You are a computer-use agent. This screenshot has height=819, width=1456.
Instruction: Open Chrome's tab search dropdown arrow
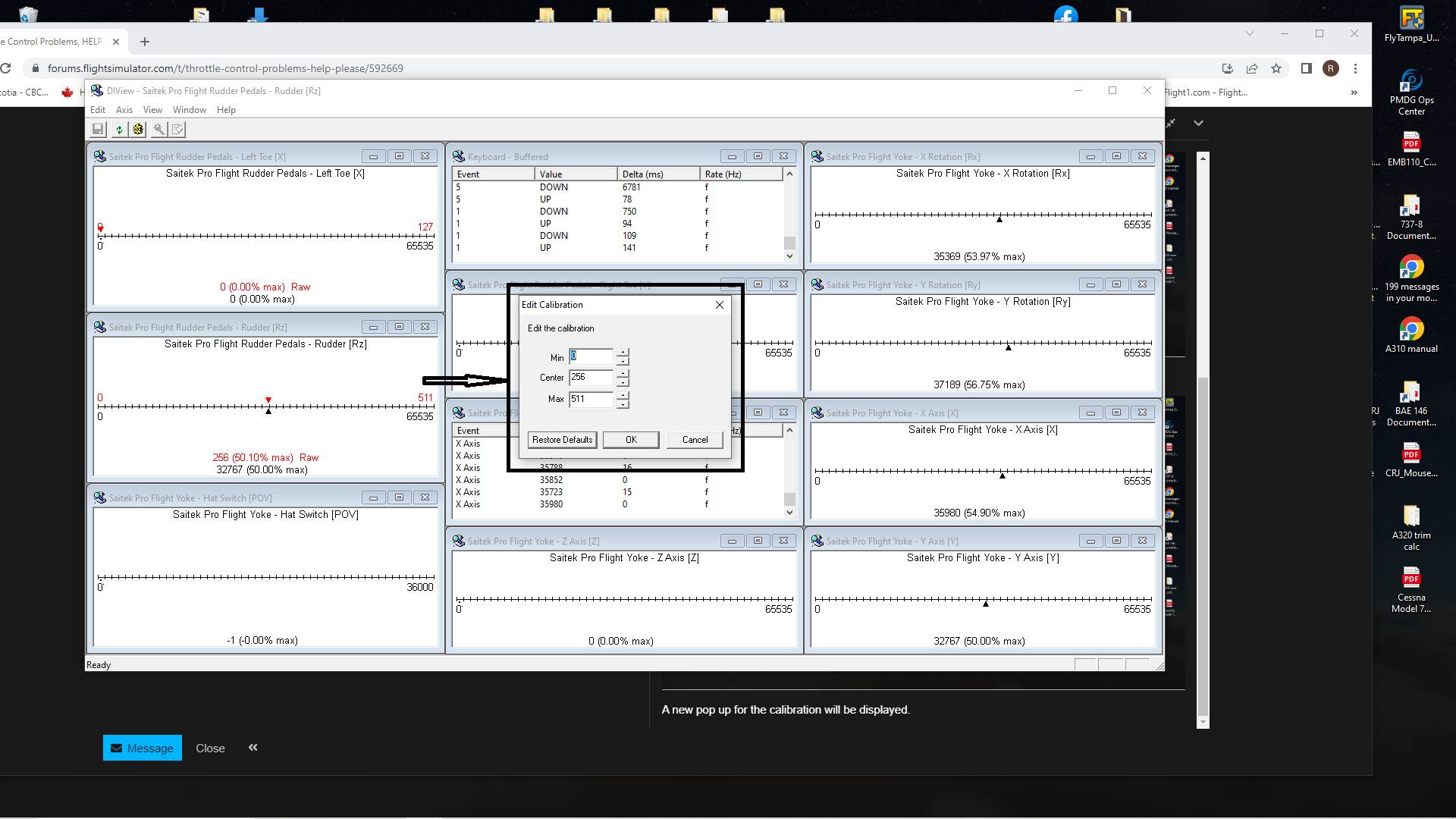click(x=1249, y=33)
